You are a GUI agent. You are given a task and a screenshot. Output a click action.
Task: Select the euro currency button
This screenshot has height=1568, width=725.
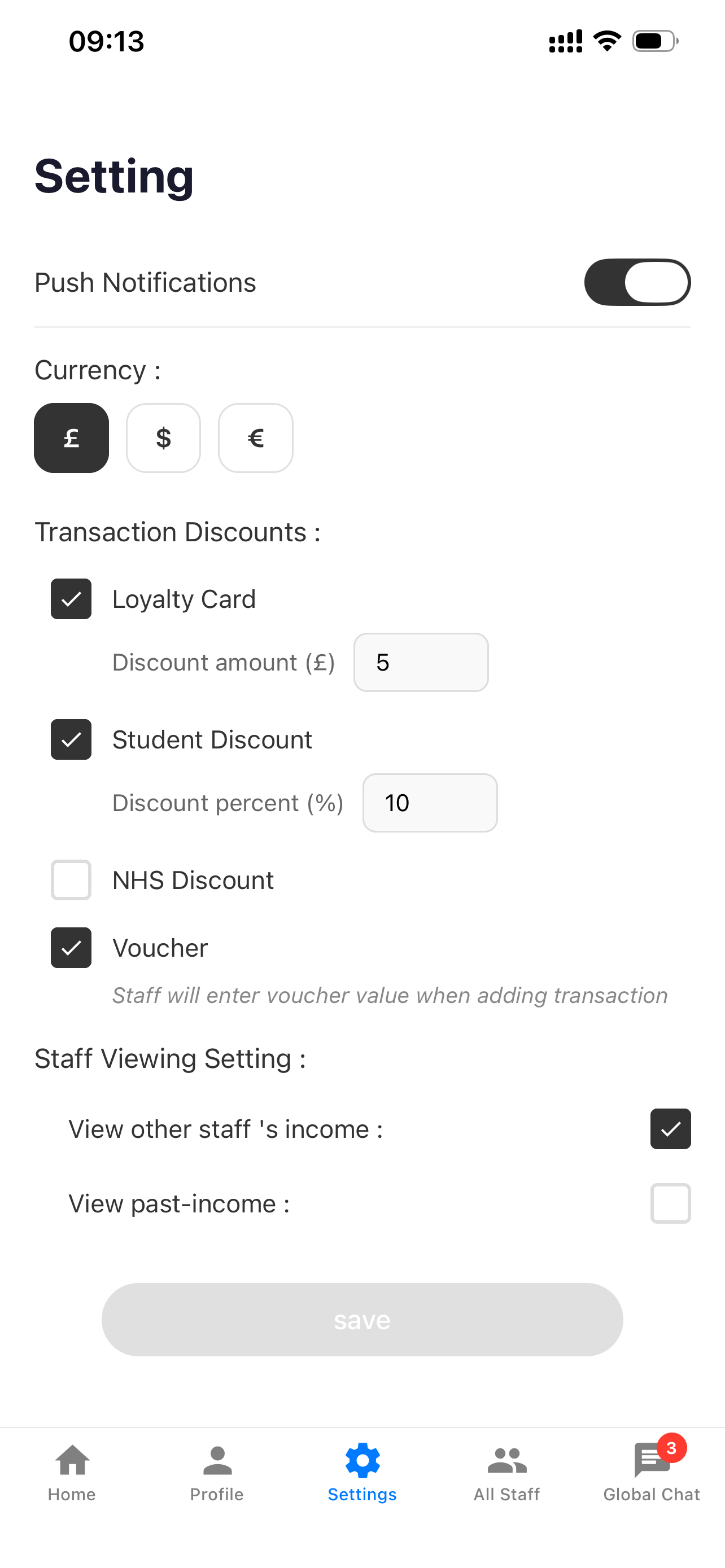(256, 437)
